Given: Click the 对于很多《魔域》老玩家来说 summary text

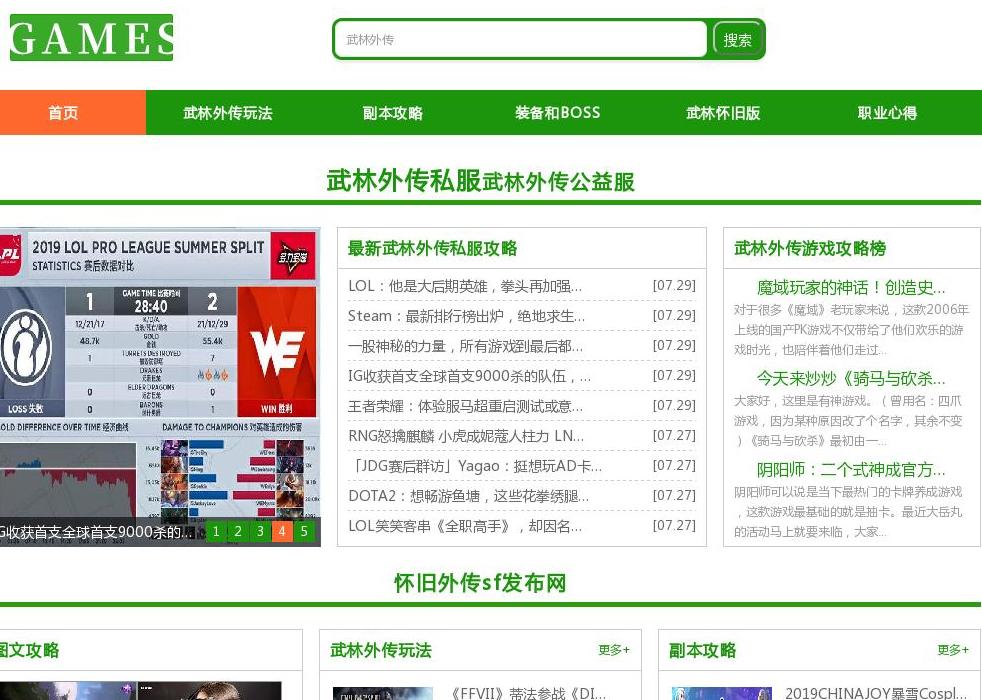Looking at the screenshot, I should [x=851, y=330].
